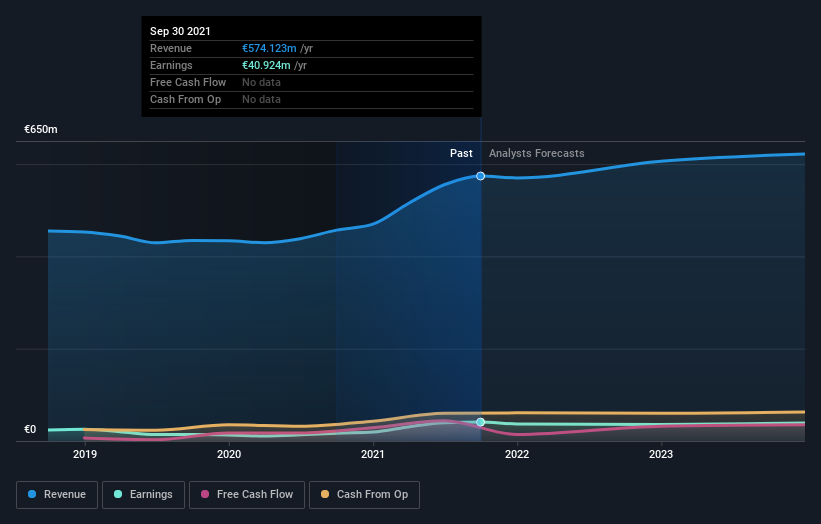Click the €650m y-axis label
The height and width of the screenshot is (524, 821).
[x=41, y=129]
